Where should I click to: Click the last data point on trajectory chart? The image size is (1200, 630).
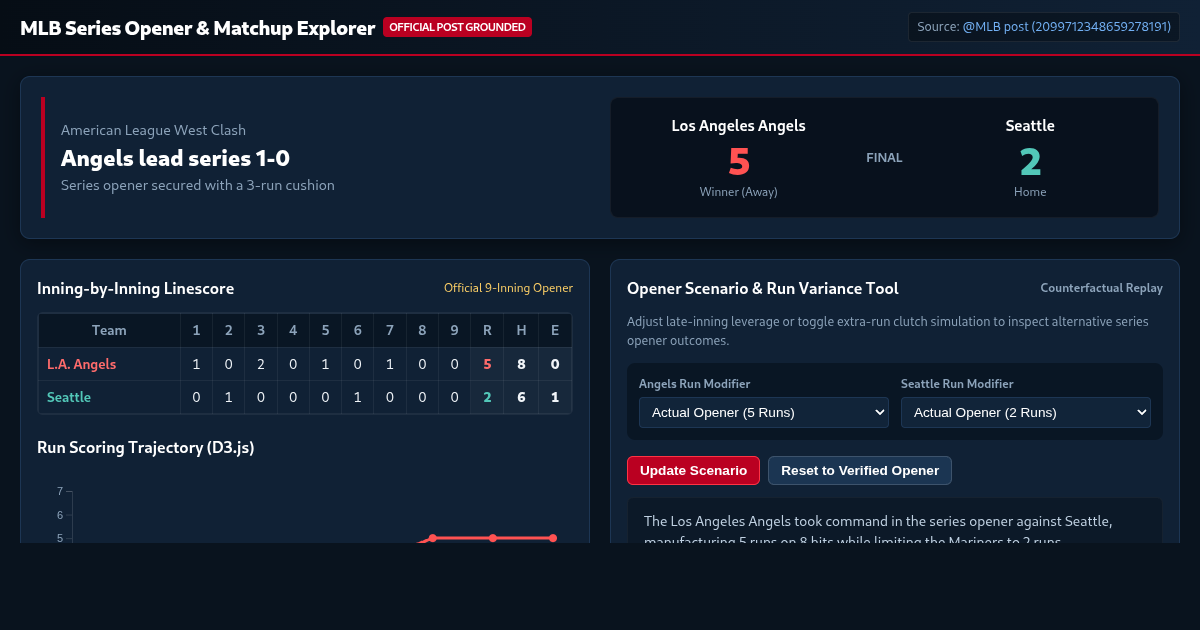[553, 538]
